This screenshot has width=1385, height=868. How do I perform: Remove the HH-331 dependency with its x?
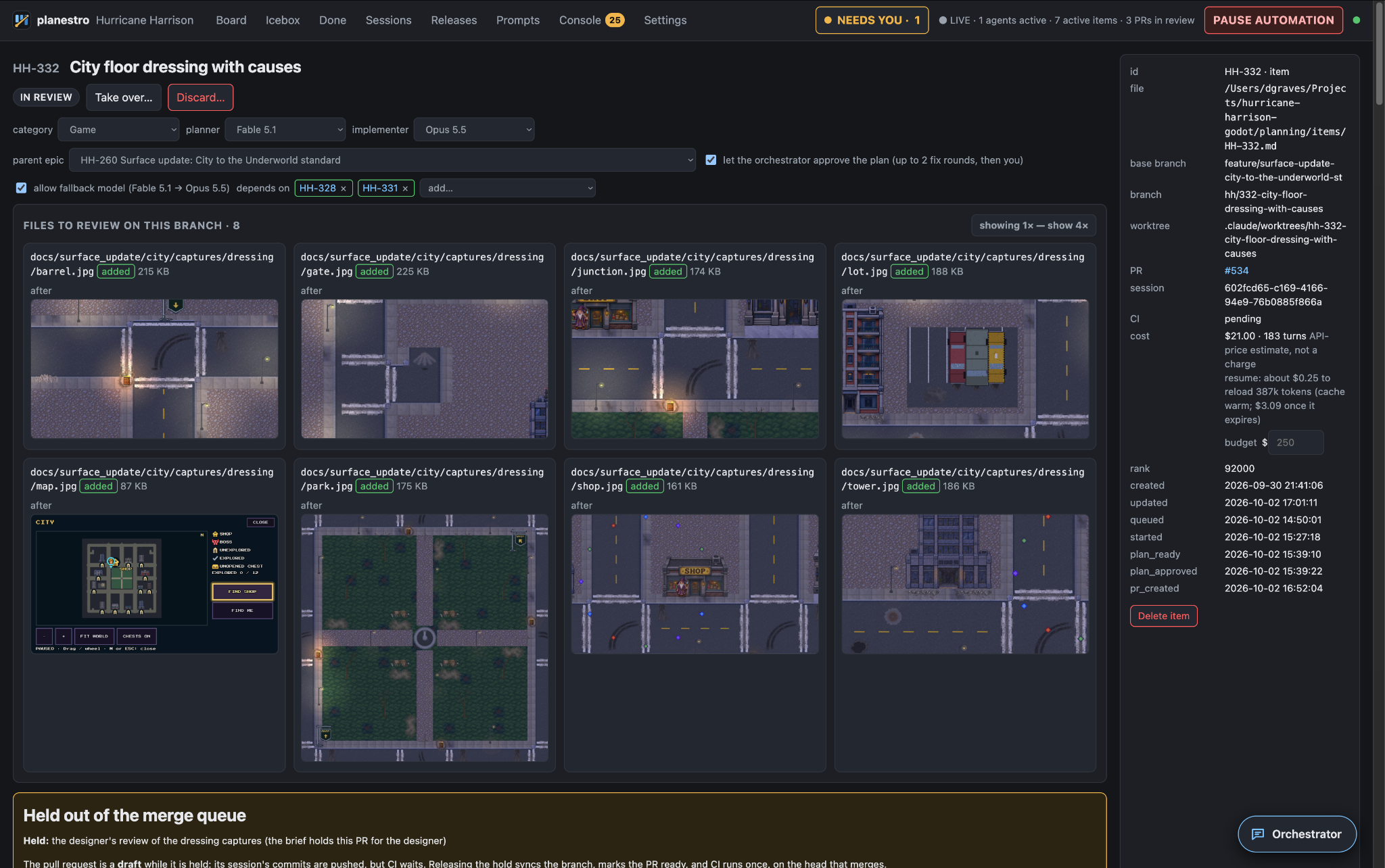click(x=405, y=189)
